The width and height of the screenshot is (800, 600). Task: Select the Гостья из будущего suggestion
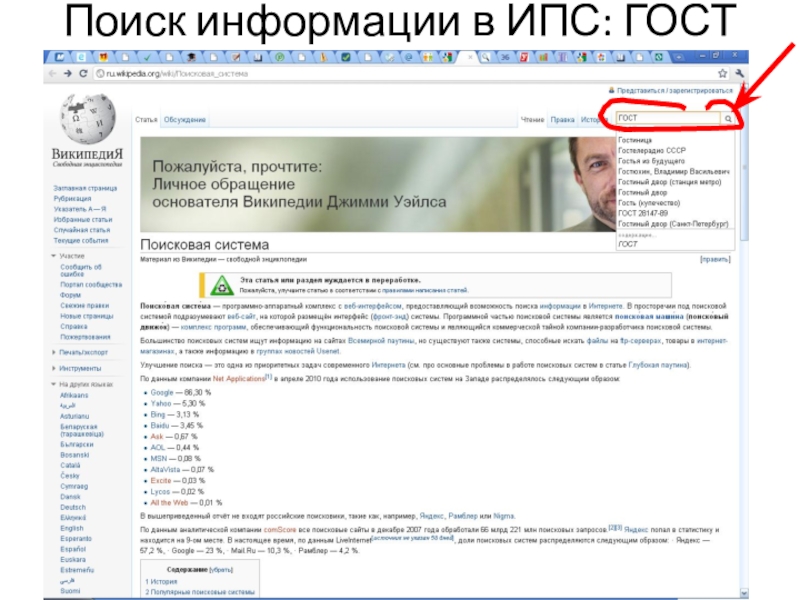point(651,161)
